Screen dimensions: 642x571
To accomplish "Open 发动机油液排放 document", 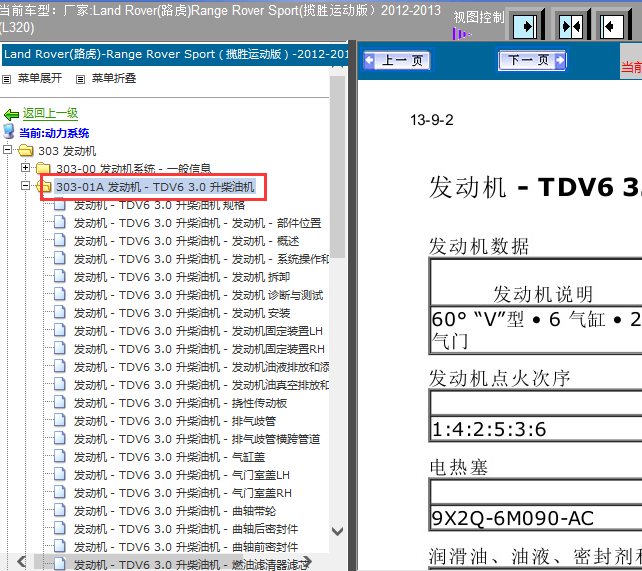I will tap(201, 367).
